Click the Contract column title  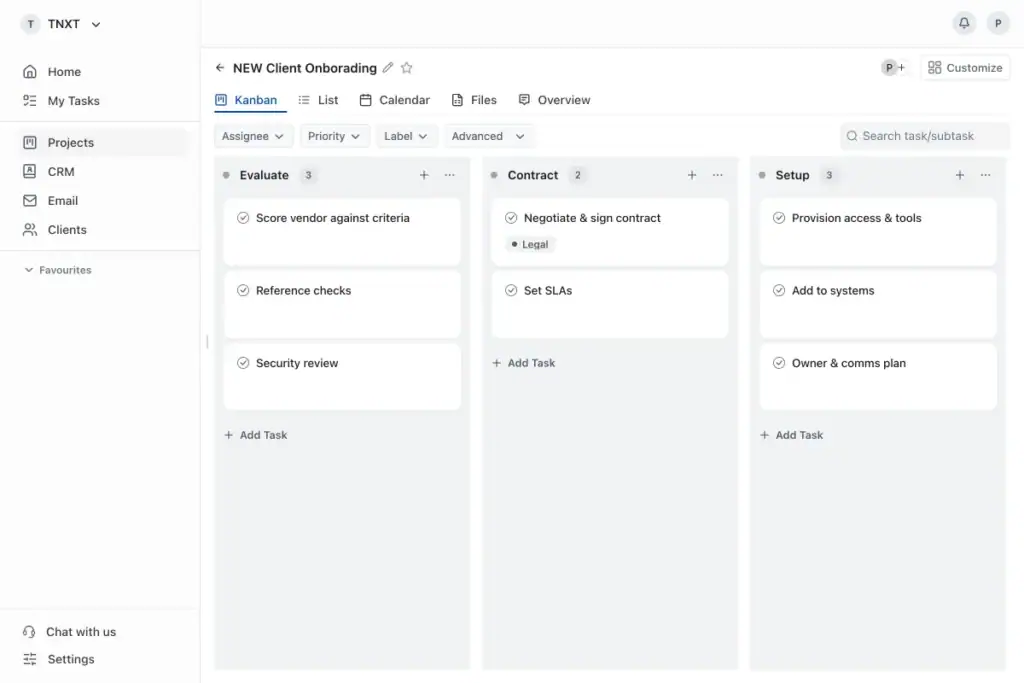tap(532, 175)
